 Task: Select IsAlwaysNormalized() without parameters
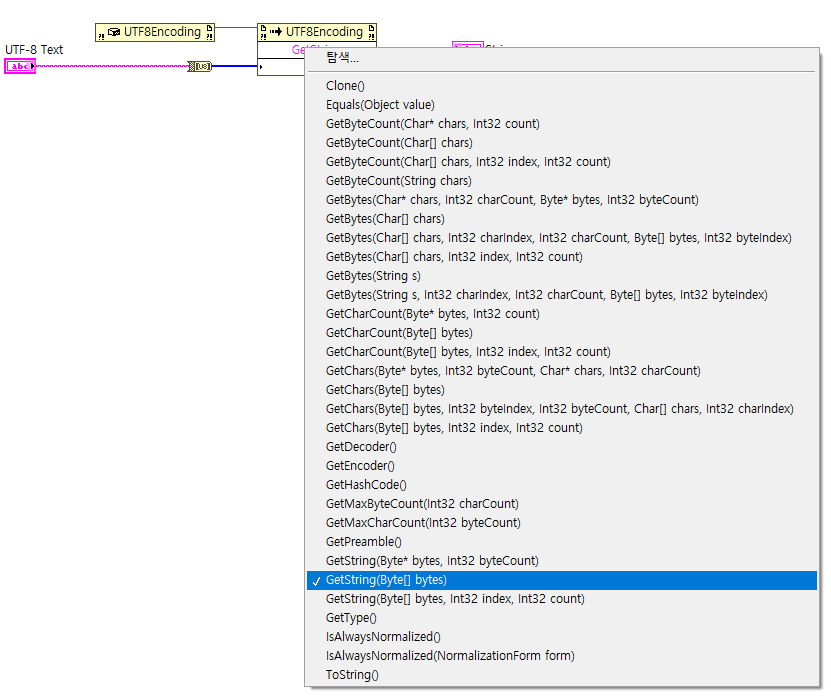coord(562,637)
